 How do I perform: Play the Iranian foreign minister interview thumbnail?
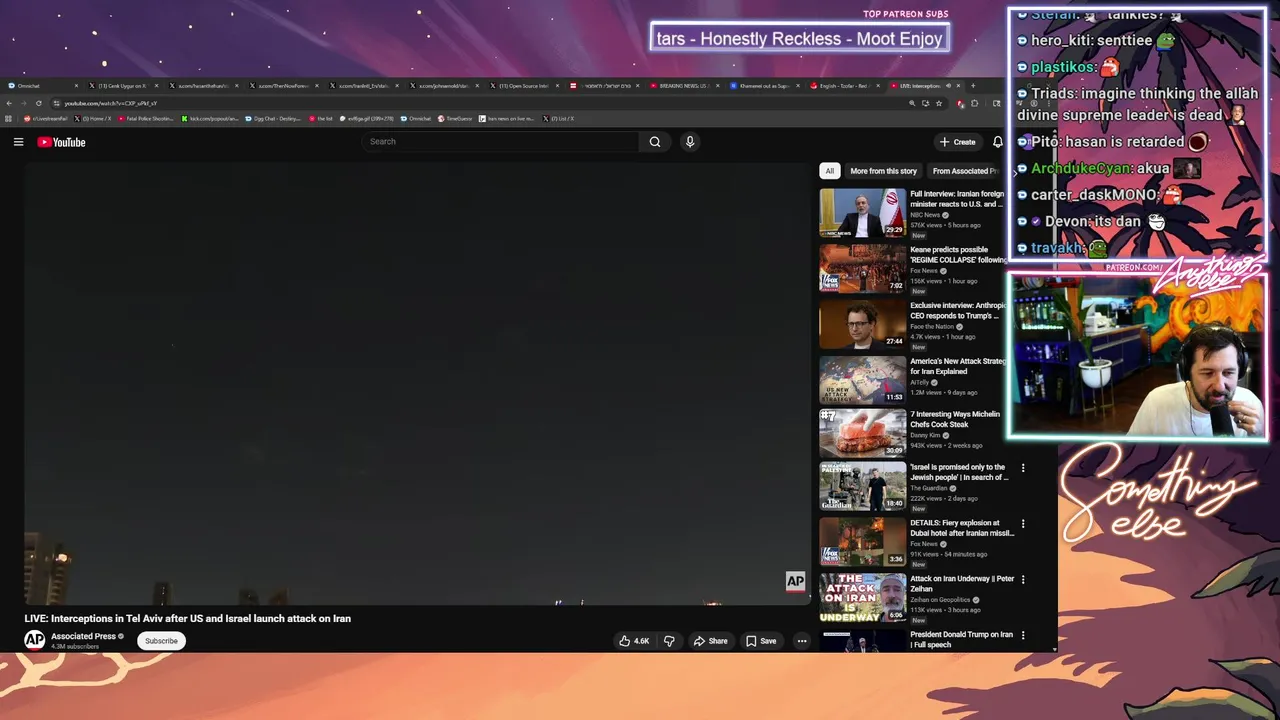tap(863, 212)
